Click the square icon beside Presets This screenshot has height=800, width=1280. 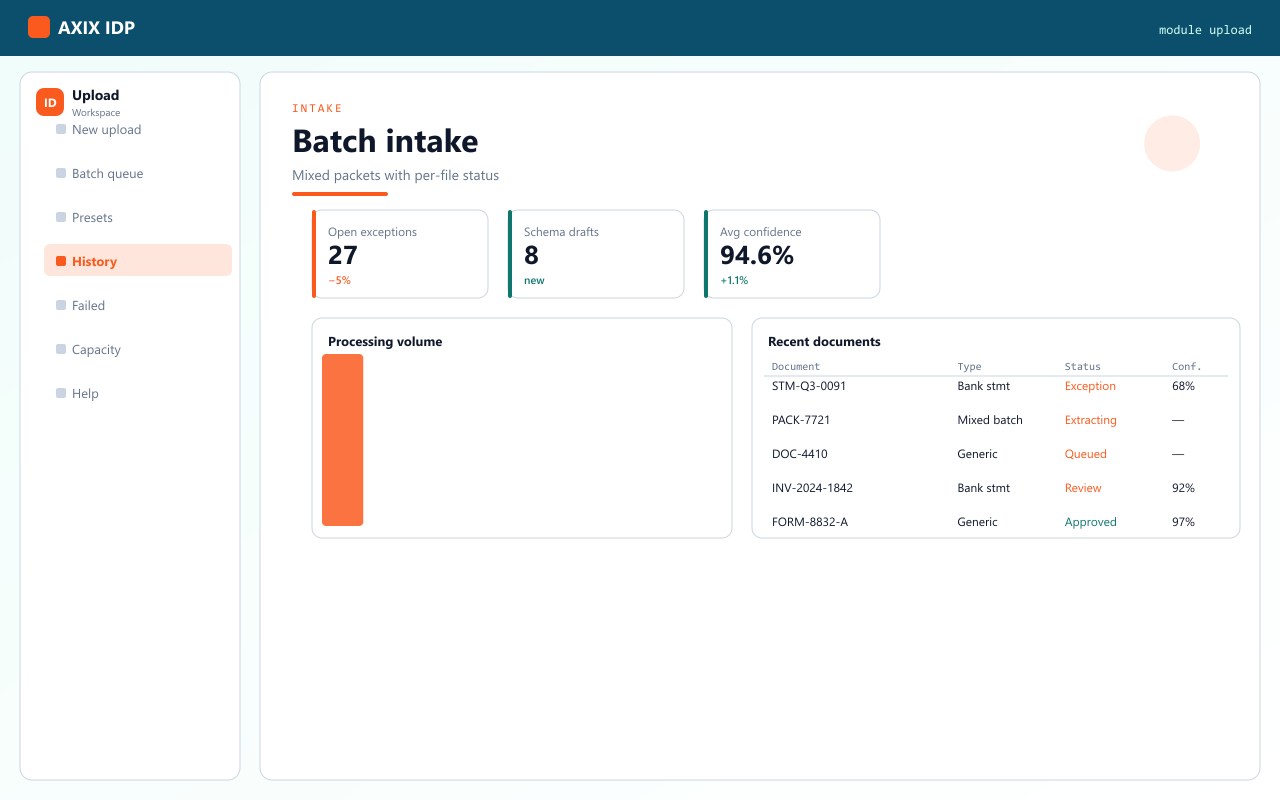tap(61, 217)
